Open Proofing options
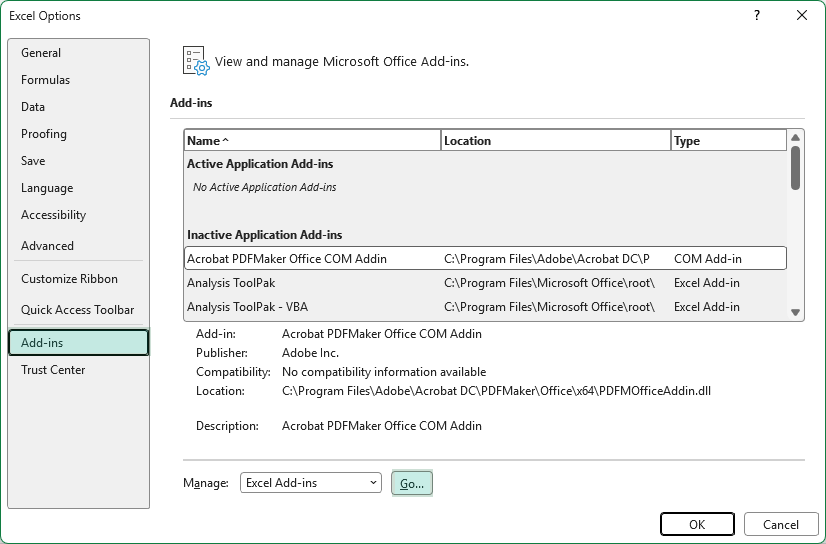 point(78,134)
